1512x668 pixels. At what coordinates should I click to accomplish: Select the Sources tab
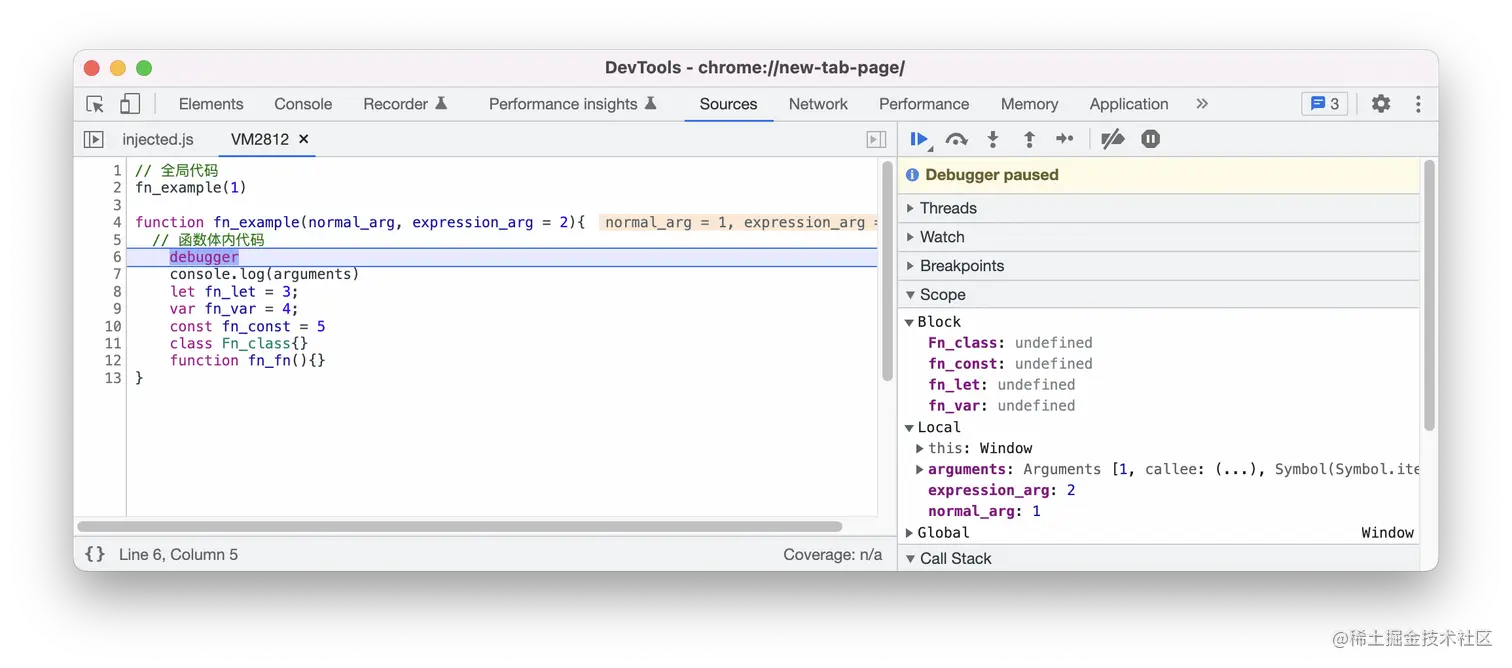coord(729,104)
